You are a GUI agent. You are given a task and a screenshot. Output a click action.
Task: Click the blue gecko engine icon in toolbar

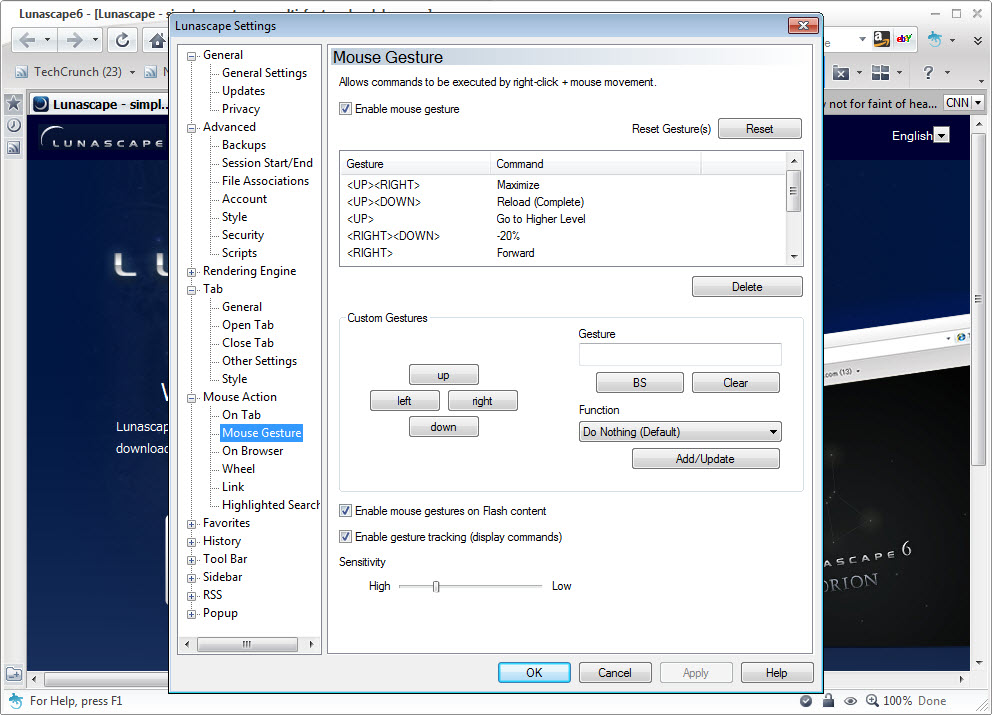tap(934, 39)
